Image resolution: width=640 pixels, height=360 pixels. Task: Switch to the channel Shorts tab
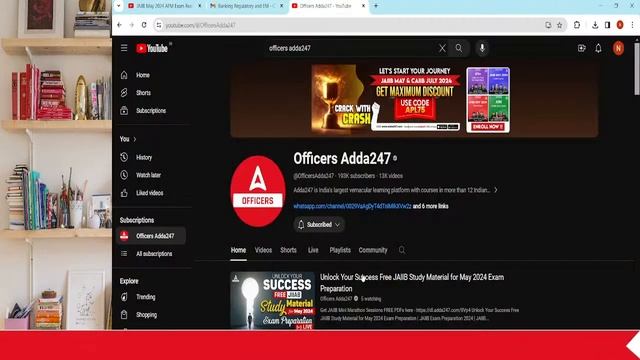click(289, 250)
